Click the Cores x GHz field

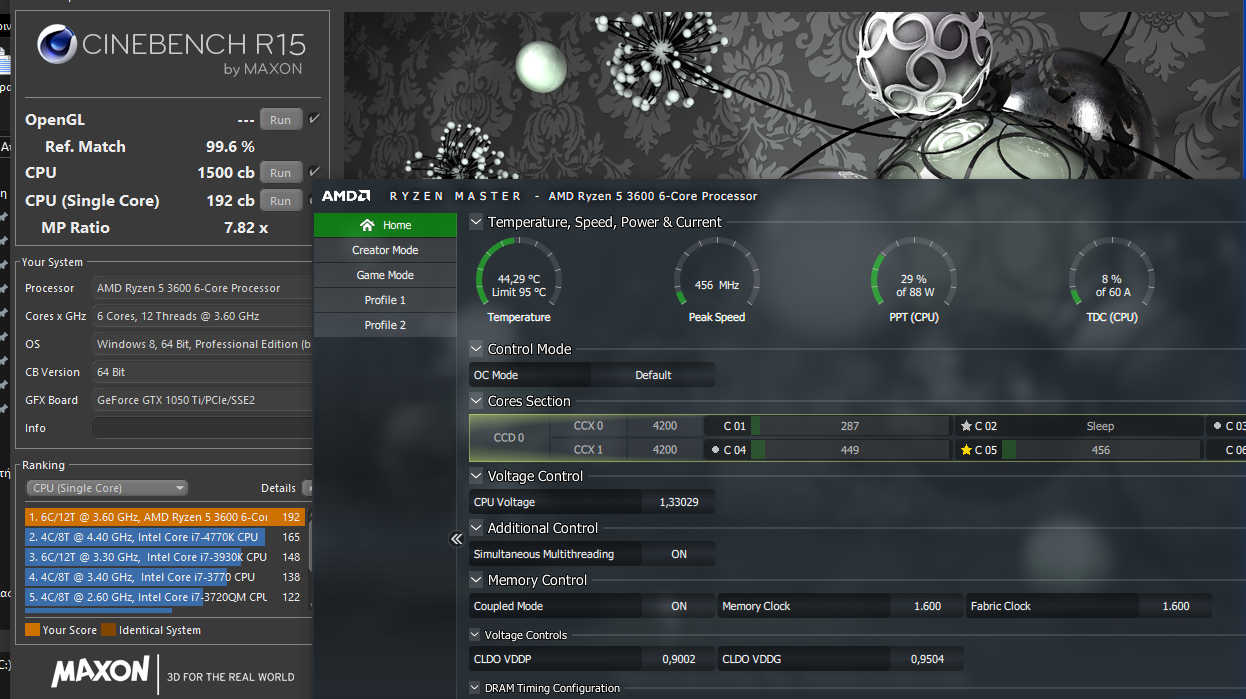(x=203, y=316)
